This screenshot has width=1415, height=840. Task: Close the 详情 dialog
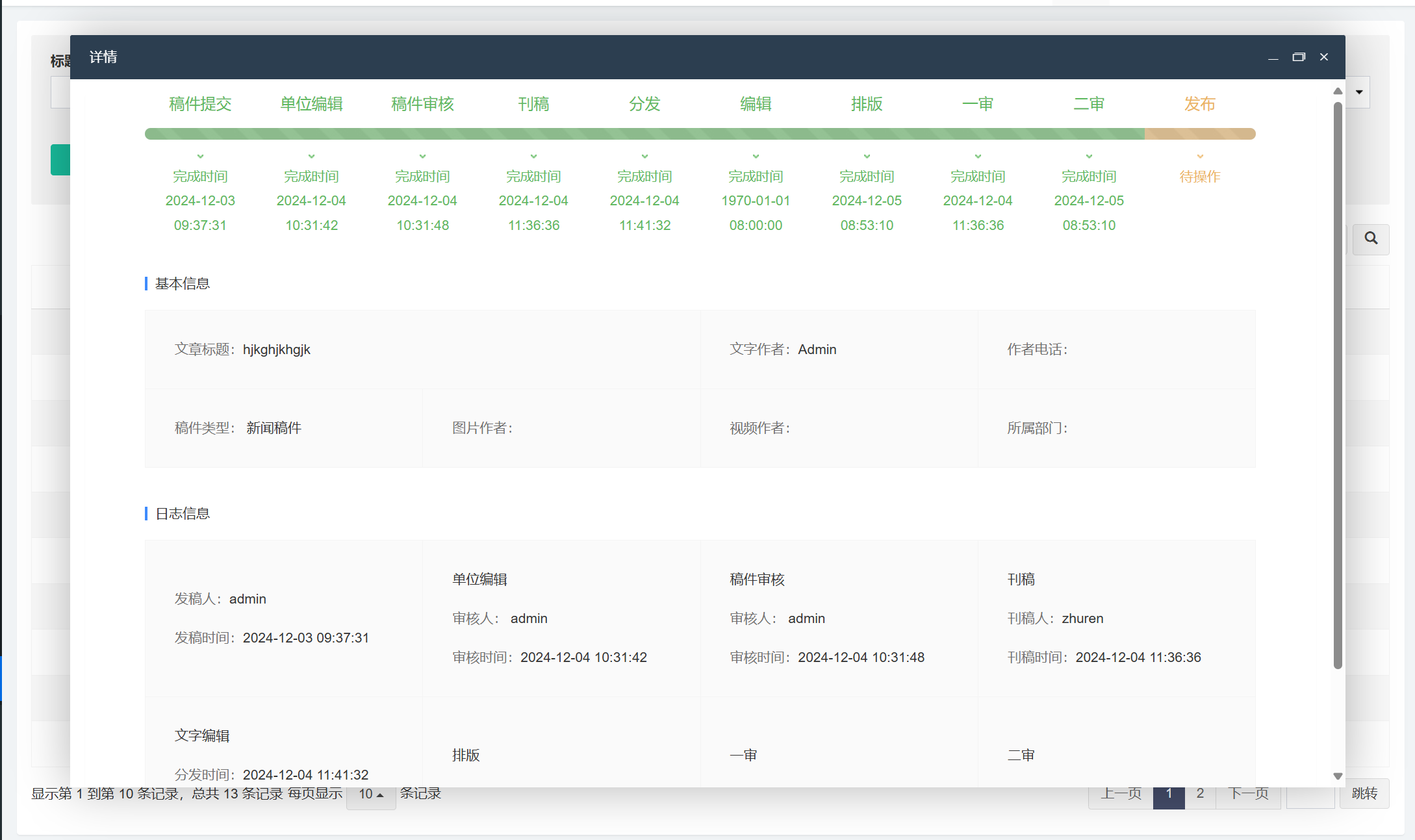[x=1324, y=57]
